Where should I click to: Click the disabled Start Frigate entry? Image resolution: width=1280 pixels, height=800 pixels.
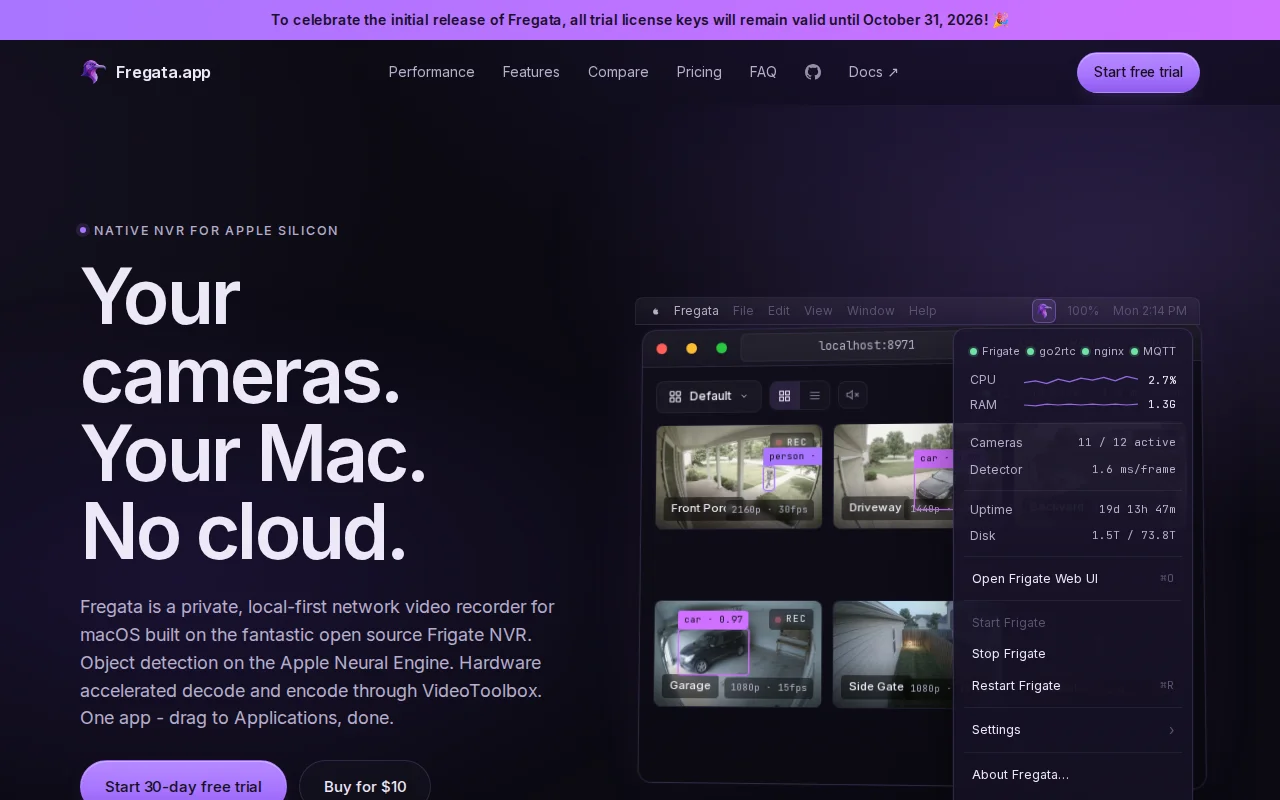1073,623
